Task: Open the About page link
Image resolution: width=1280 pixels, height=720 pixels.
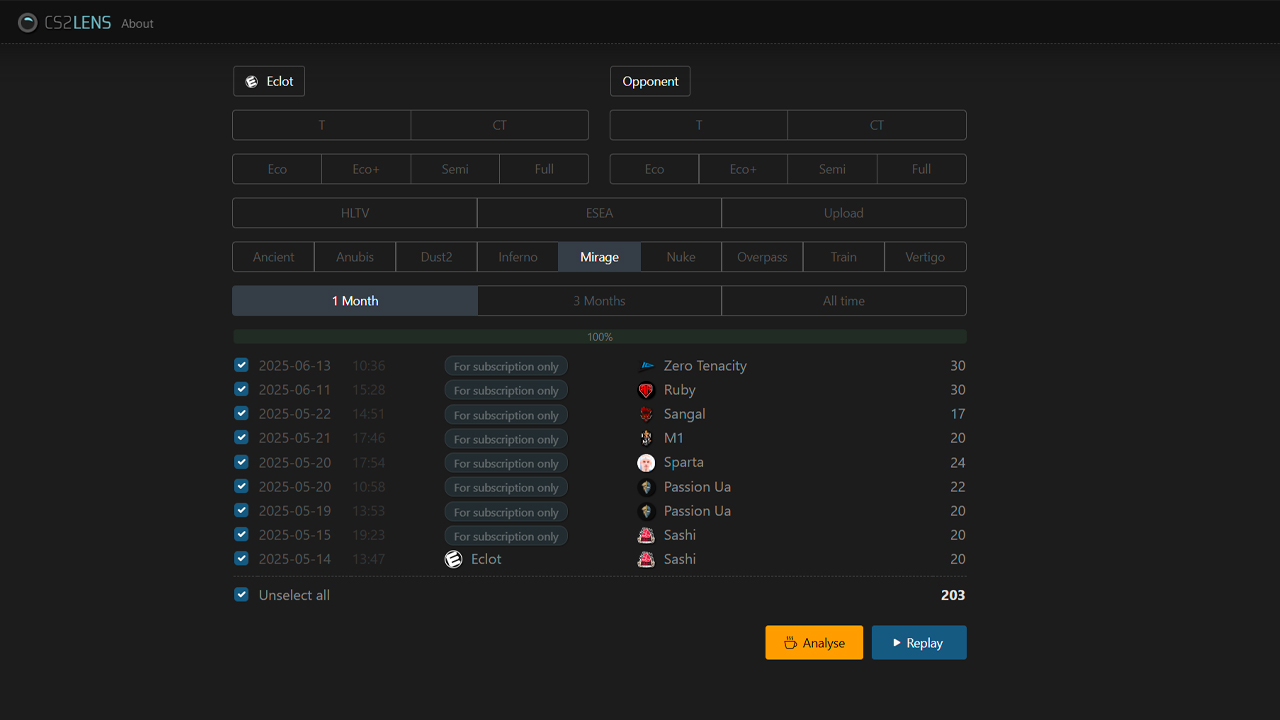Action: click(x=137, y=23)
